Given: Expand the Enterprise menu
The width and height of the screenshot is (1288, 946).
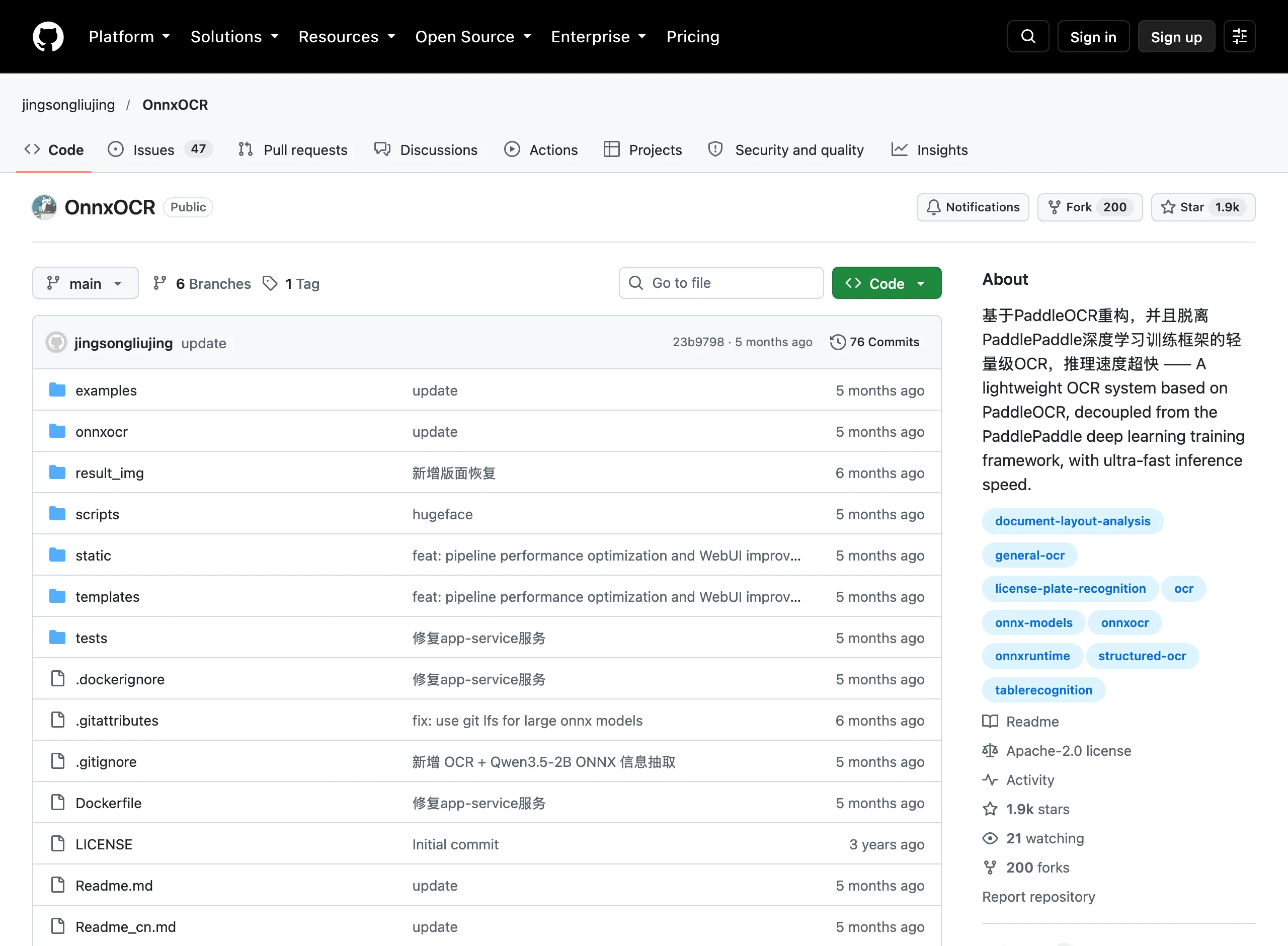Looking at the screenshot, I should click(599, 37).
